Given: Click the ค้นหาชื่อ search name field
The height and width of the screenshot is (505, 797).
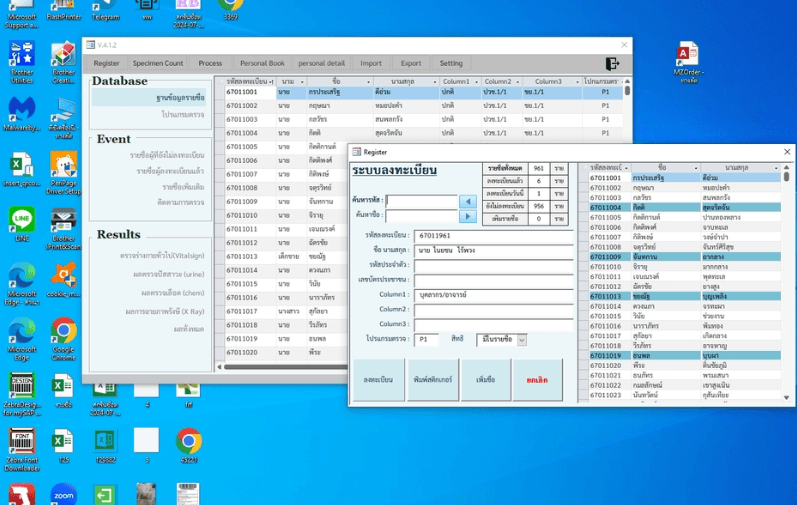Looking at the screenshot, I should click(421, 216).
